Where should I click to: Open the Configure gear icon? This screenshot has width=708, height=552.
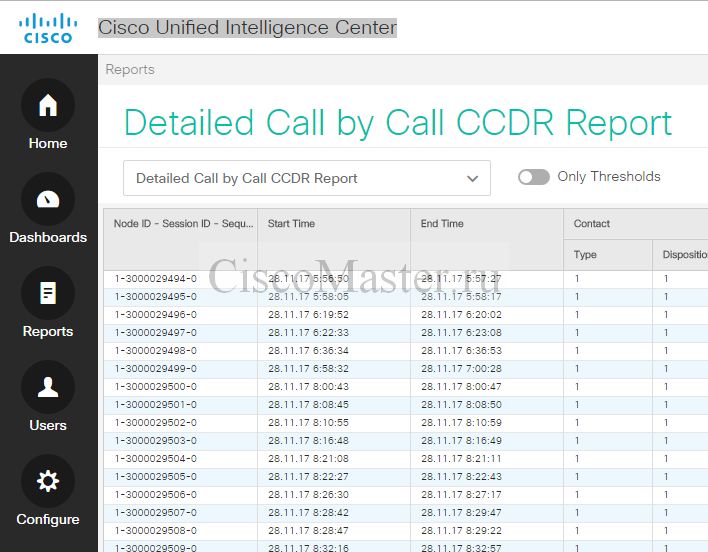[48, 481]
